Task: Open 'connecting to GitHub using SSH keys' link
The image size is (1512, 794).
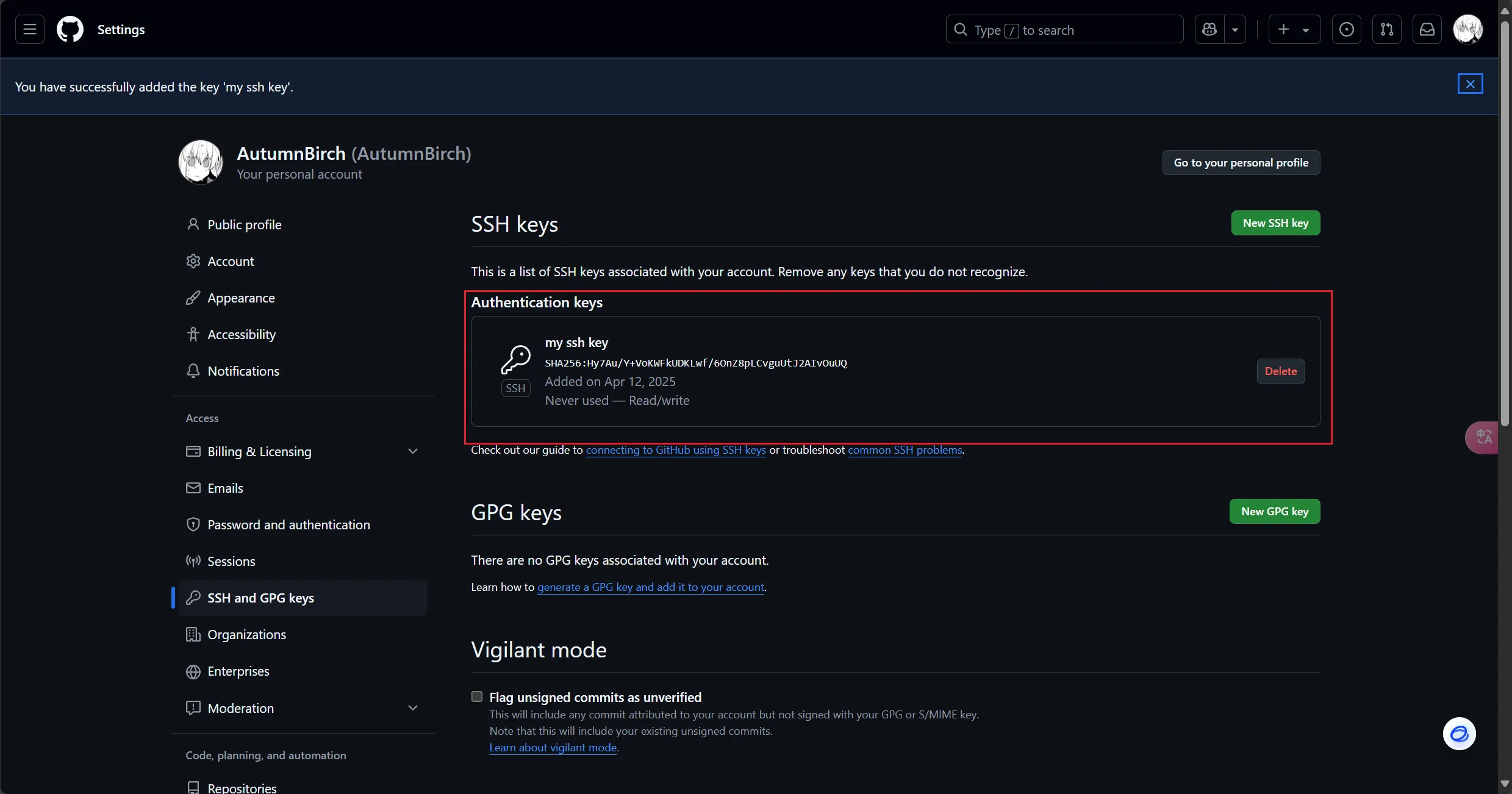Action: (x=676, y=450)
